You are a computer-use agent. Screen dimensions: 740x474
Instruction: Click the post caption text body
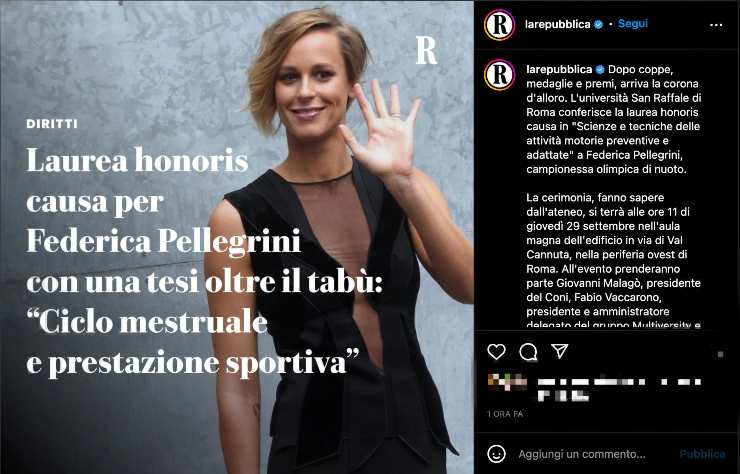614,197
